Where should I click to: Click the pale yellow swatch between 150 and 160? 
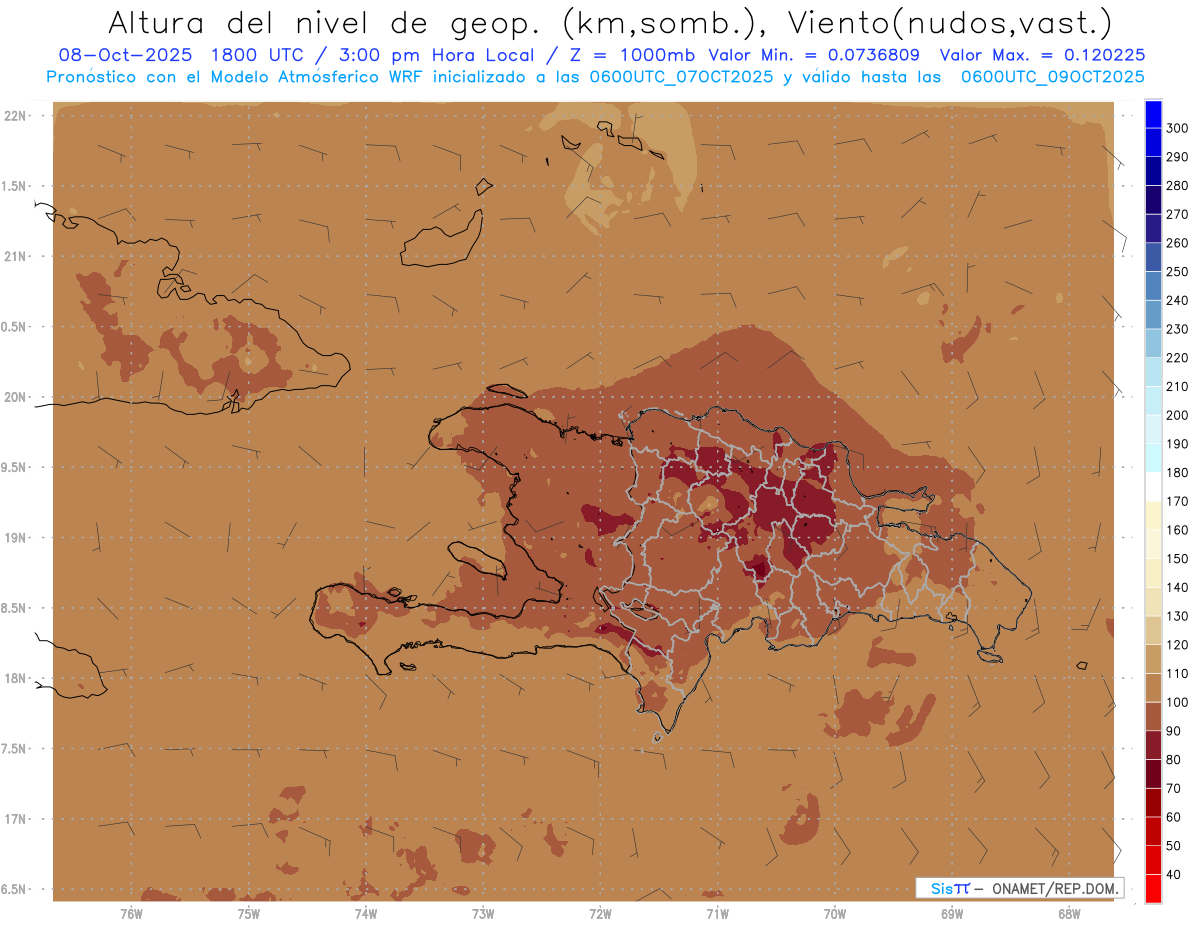(1153, 545)
